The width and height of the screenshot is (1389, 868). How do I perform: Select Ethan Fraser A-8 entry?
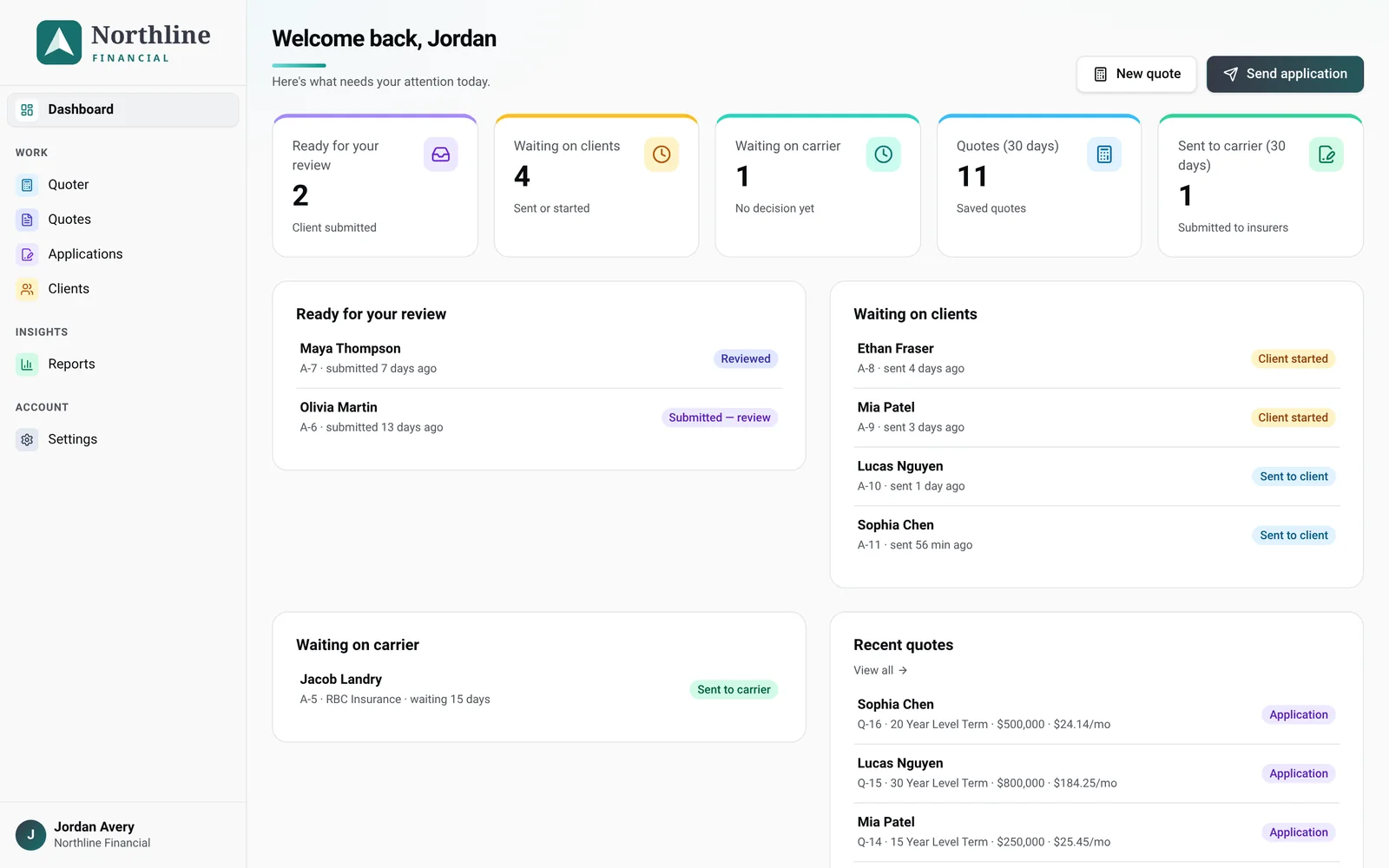point(1096,358)
